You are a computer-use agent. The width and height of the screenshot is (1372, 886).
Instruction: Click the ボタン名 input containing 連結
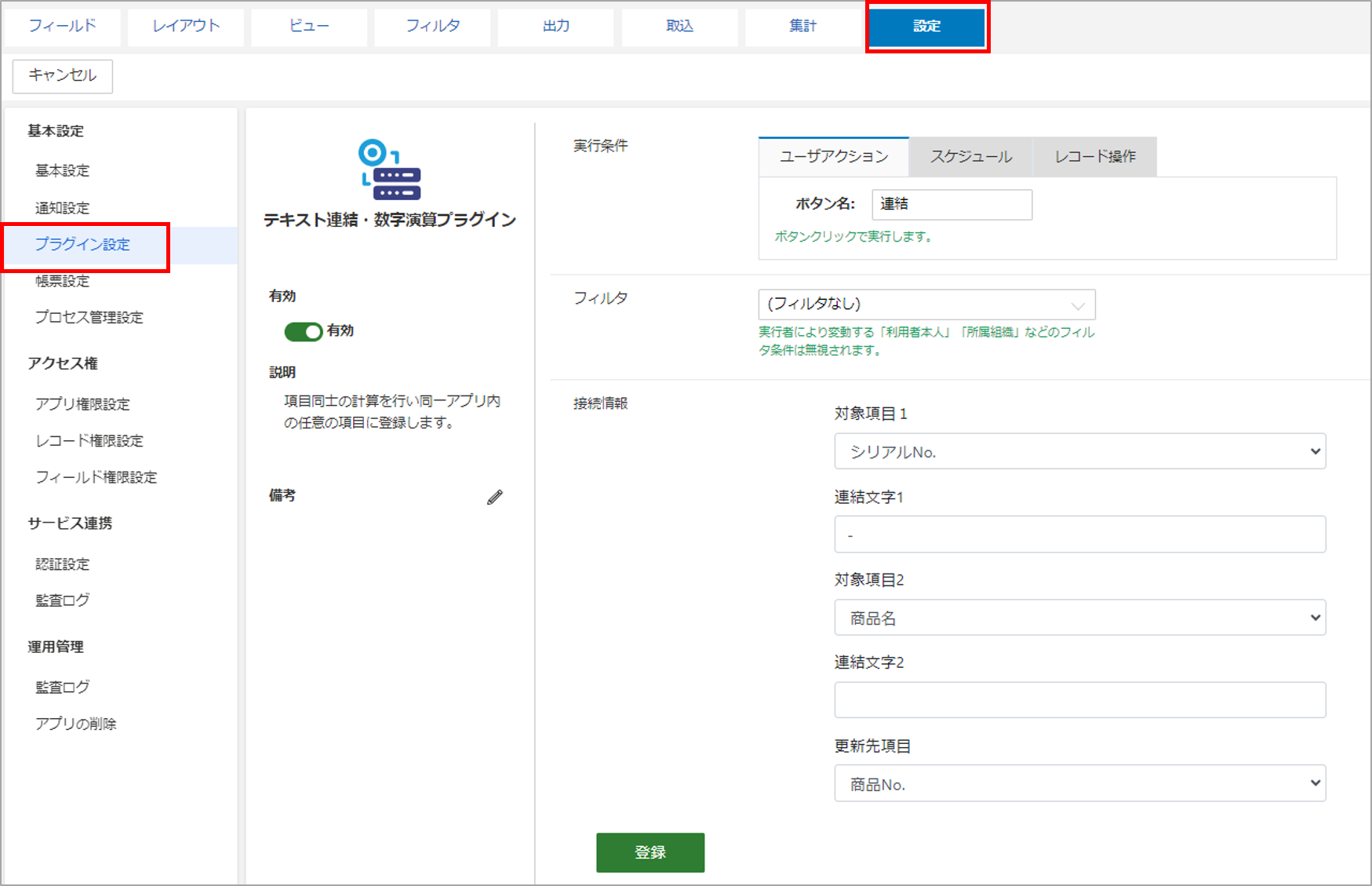pyautogui.click(x=952, y=204)
